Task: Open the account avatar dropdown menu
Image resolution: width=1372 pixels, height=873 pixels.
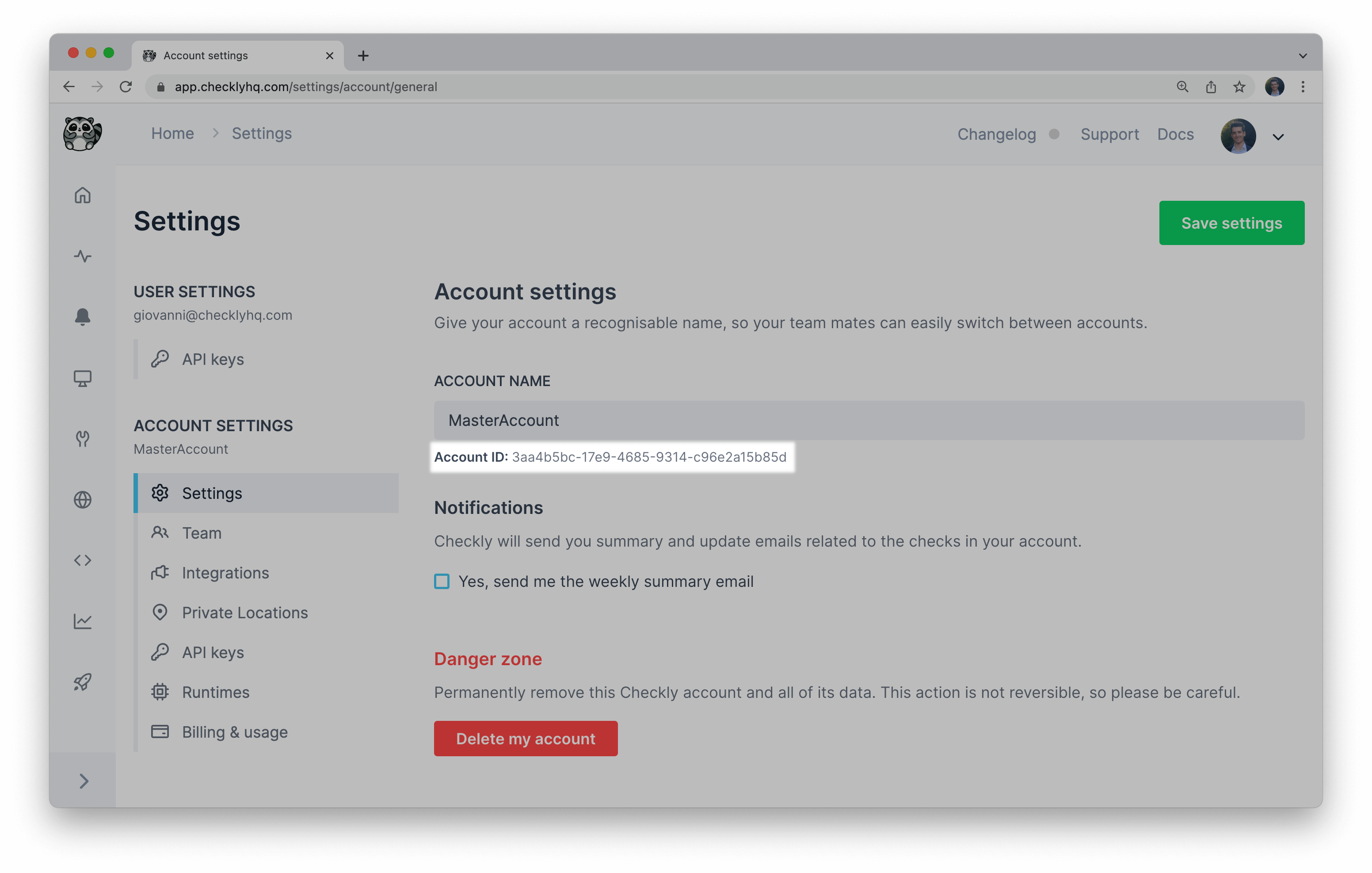Action: [x=1238, y=136]
